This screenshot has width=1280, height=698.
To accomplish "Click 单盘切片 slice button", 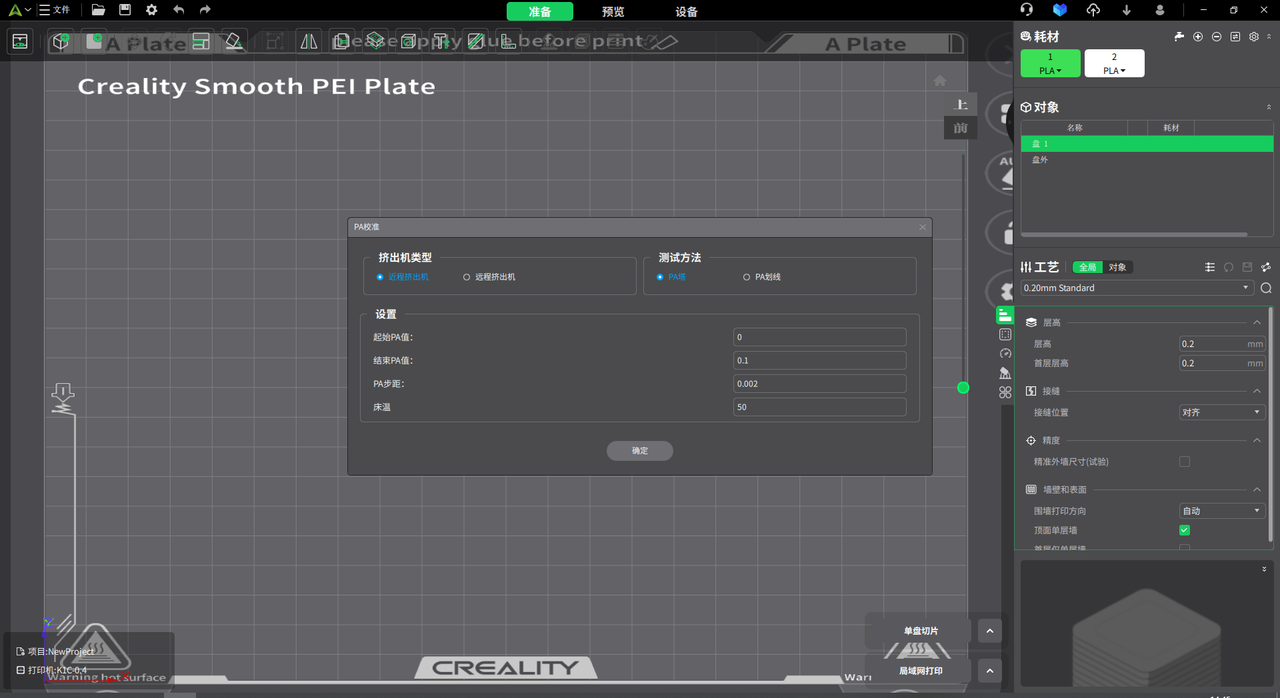I will point(921,631).
